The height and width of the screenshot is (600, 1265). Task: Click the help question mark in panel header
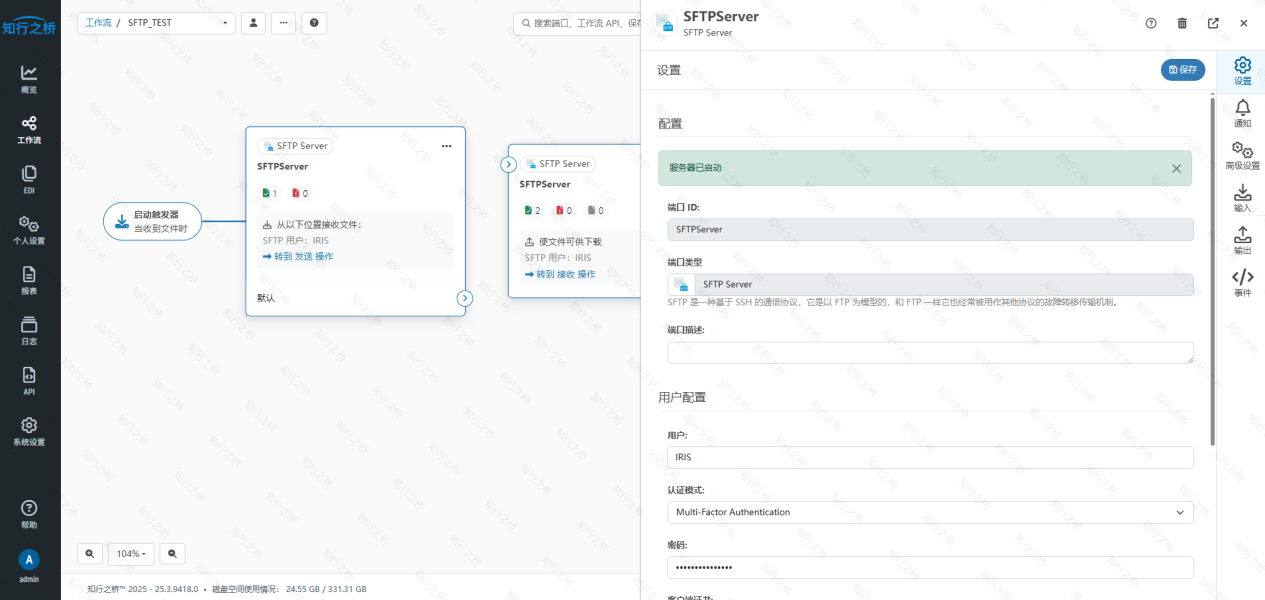(1151, 23)
